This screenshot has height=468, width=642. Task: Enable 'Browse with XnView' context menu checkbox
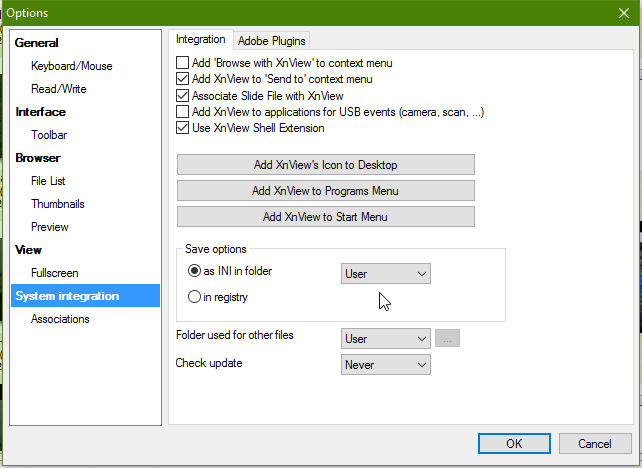182,63
